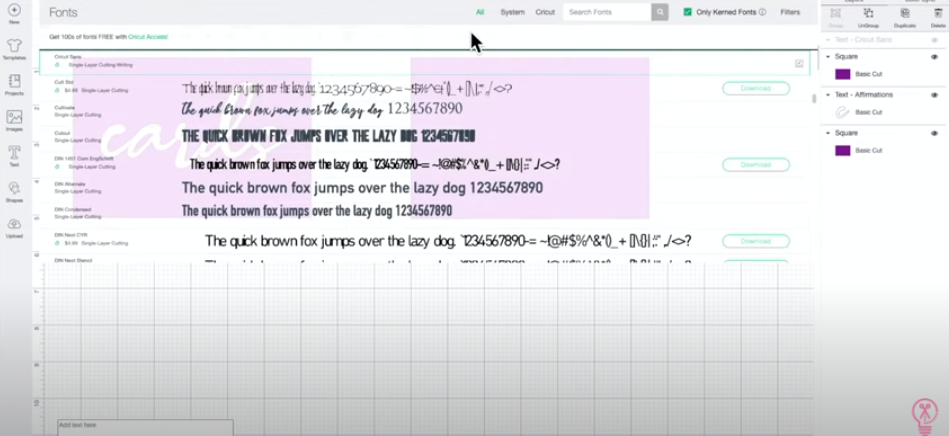Viewport: 949px width, 436px height.
Task: Click green Access icon in DIN 1451 Com EngSchrift row
Action: [x=57, y=167]
